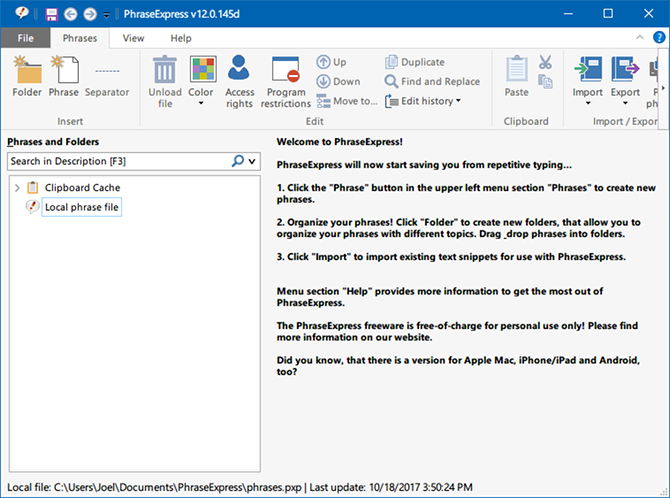Image resolution: width=670 pixels, height=498 pixels.
Task: Create a new Folder from the ribbon
Action: 27,76
